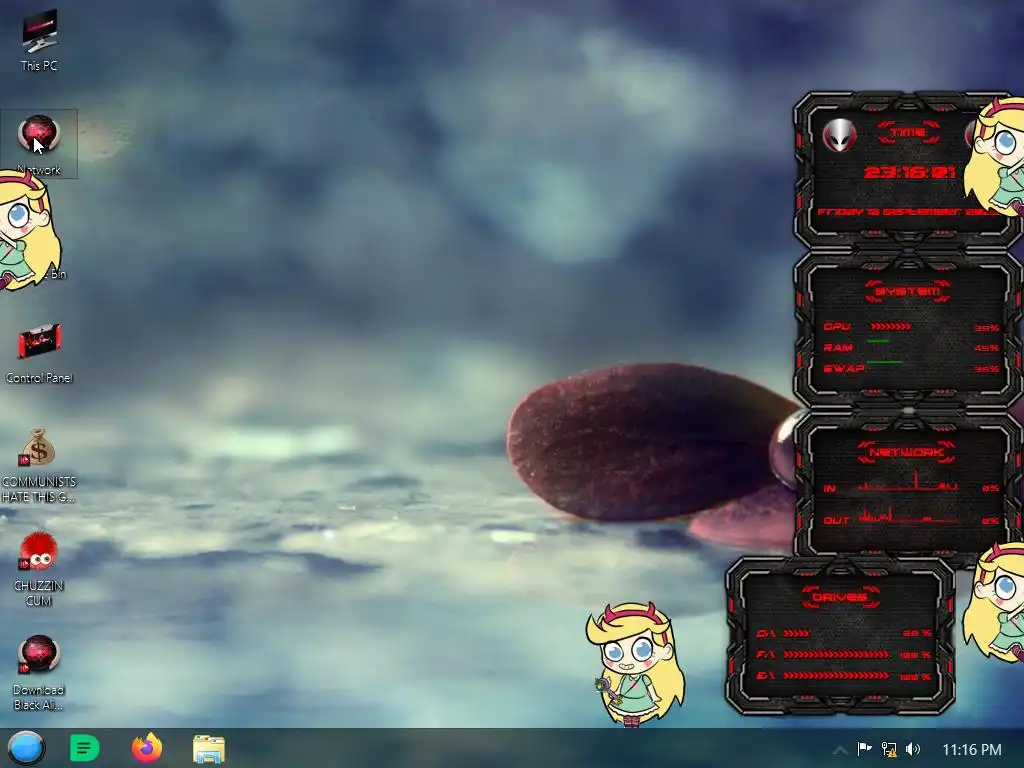This screenshot has width=1024, height=768.
Task: Click the blue orb Start button
Action: (x=26, y=748)
